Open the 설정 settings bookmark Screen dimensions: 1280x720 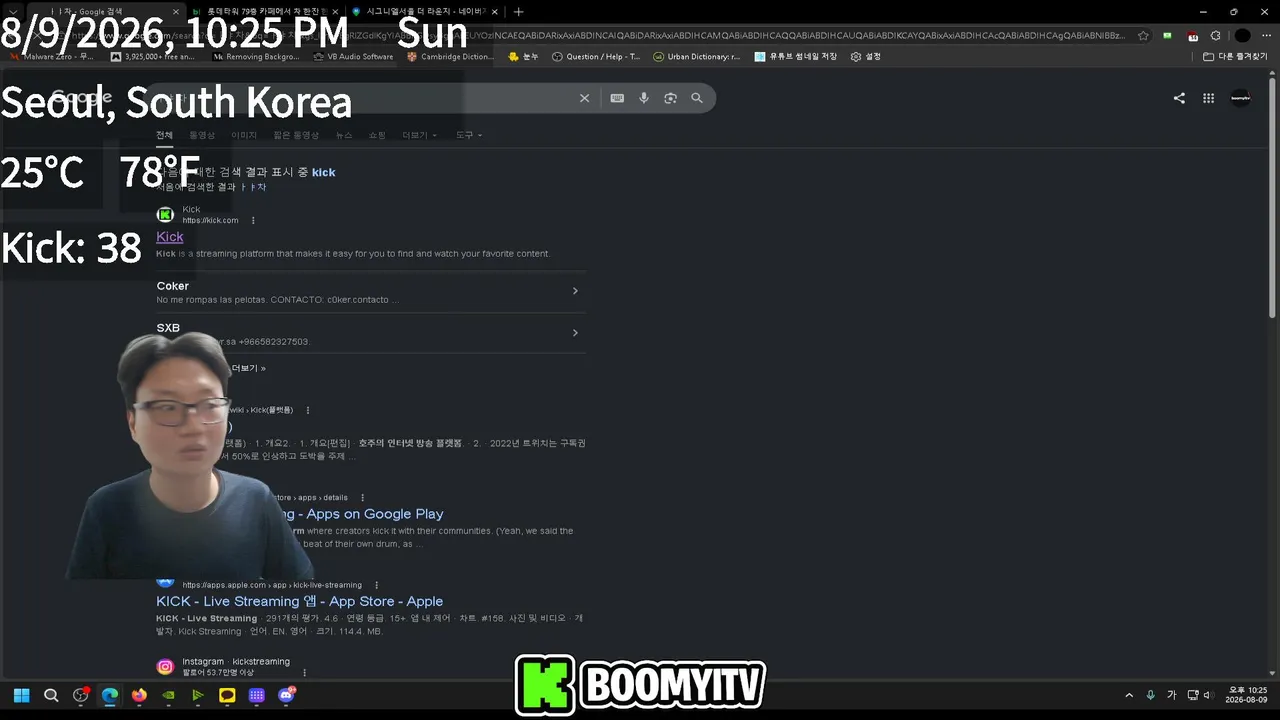coord(866,57)
